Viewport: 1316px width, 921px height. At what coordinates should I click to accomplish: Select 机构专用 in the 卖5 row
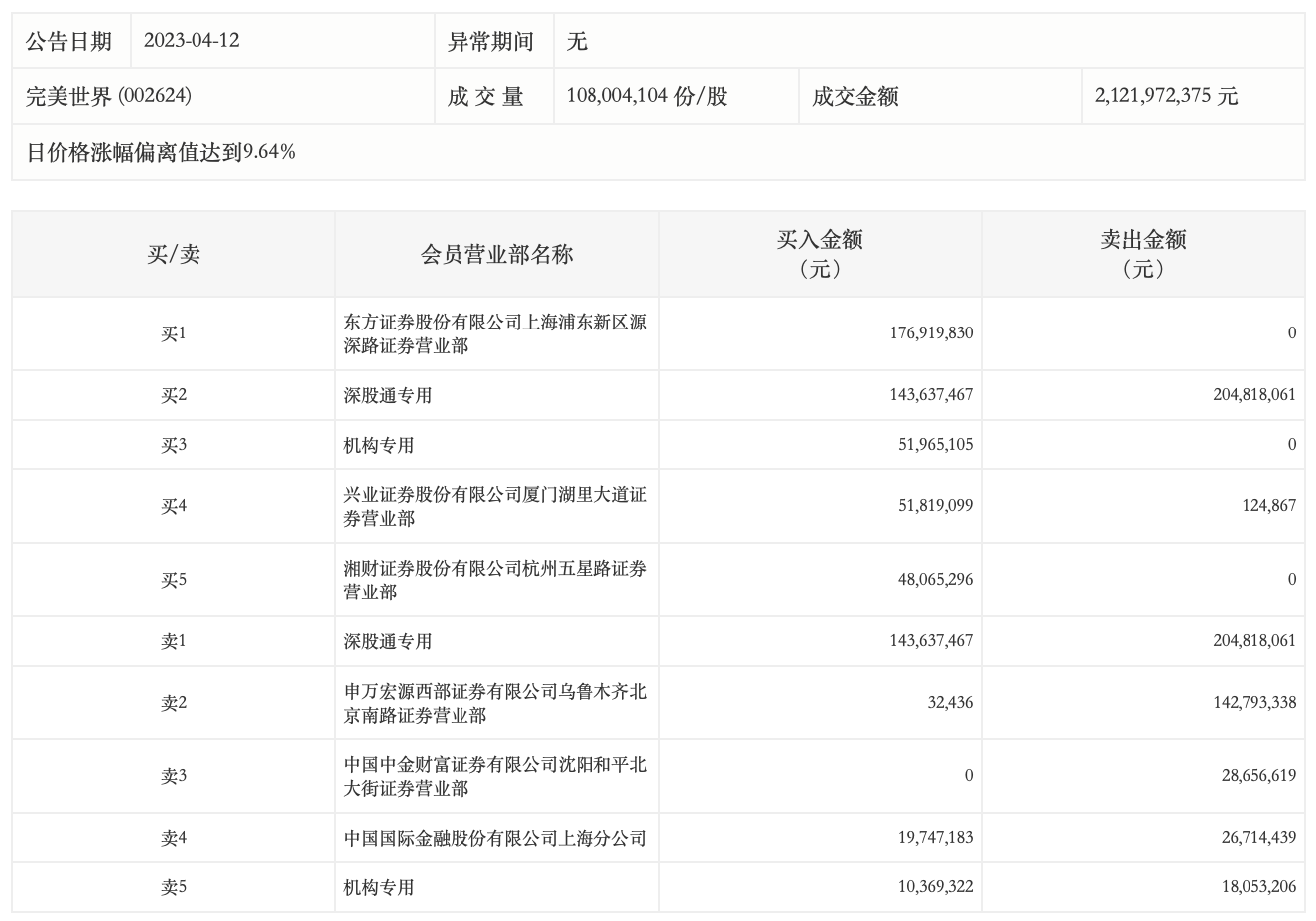click(379, 887)
